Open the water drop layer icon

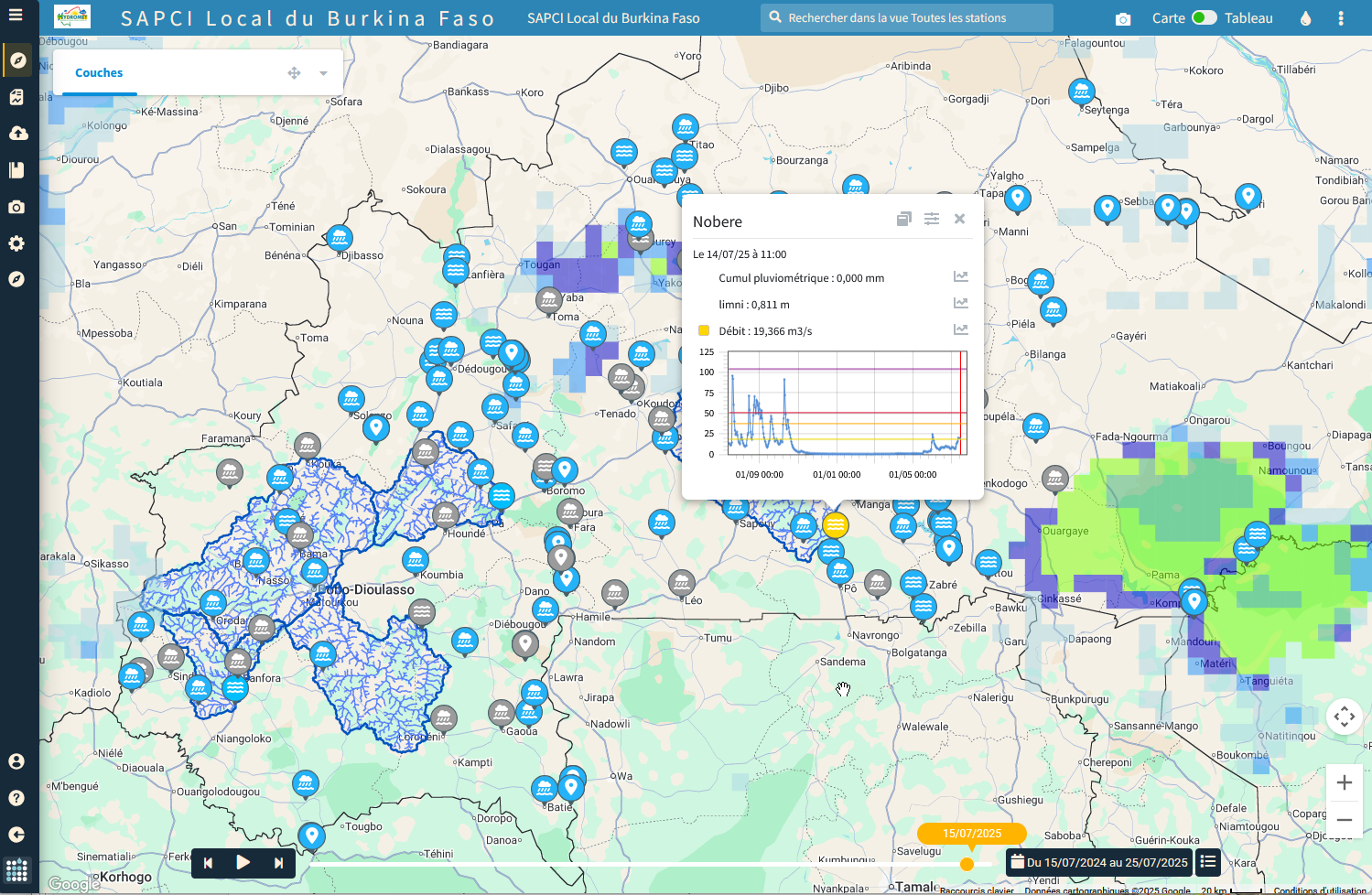[1305, 18]
